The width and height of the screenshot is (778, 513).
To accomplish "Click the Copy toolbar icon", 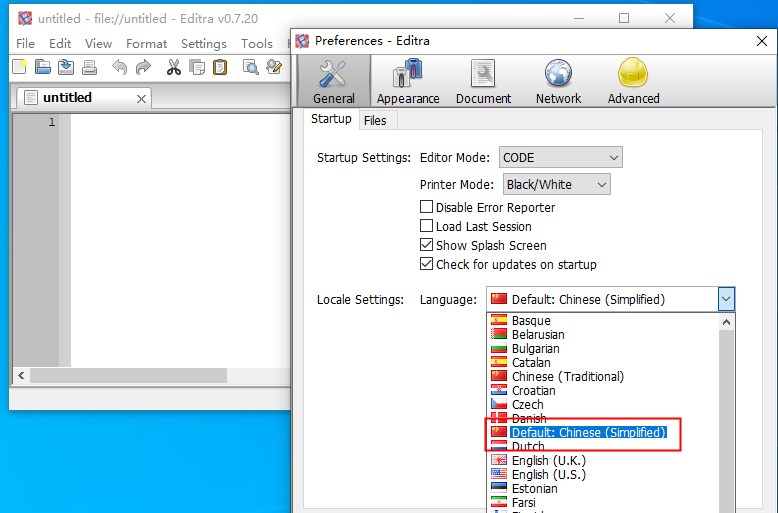I will click(197, 66).
